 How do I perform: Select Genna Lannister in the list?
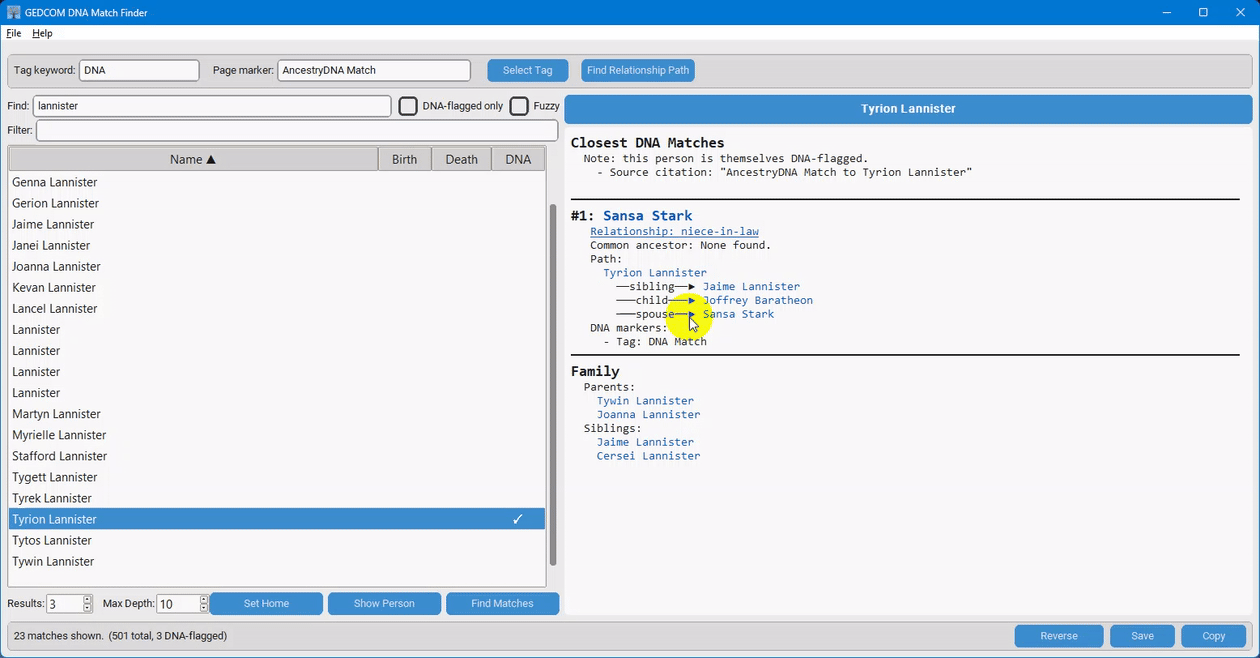pyautogui.click(x=277, y=182)
